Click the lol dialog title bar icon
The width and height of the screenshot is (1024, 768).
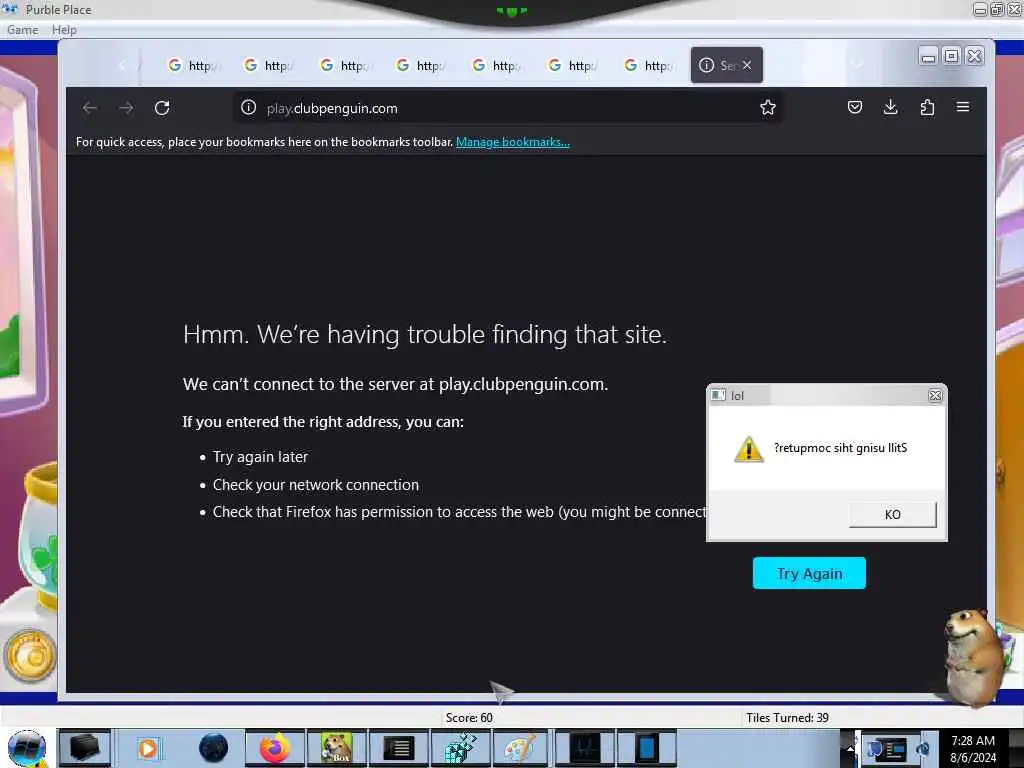[718, 395]
